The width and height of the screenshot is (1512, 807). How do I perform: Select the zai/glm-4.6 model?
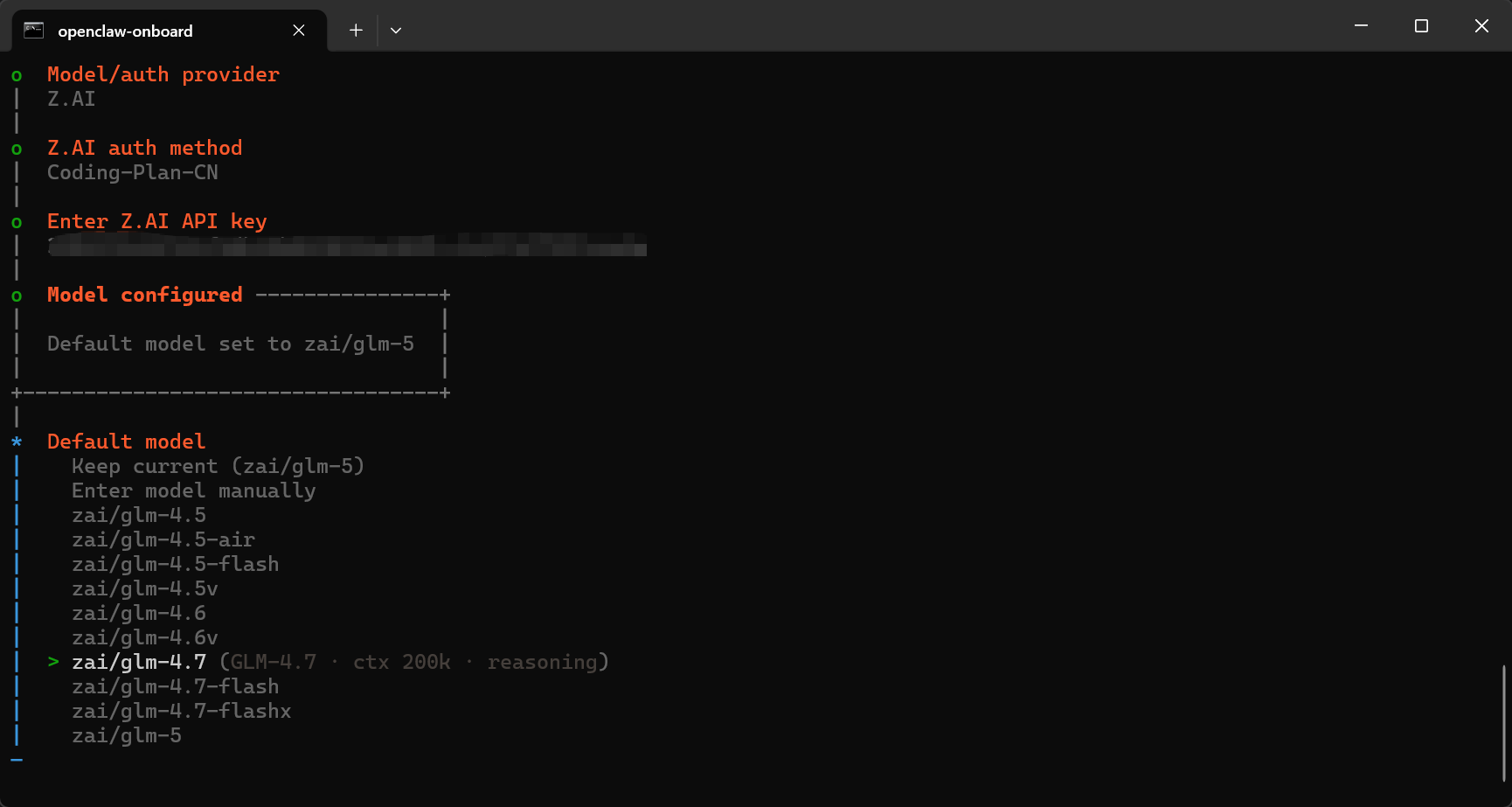click(139, 613)
